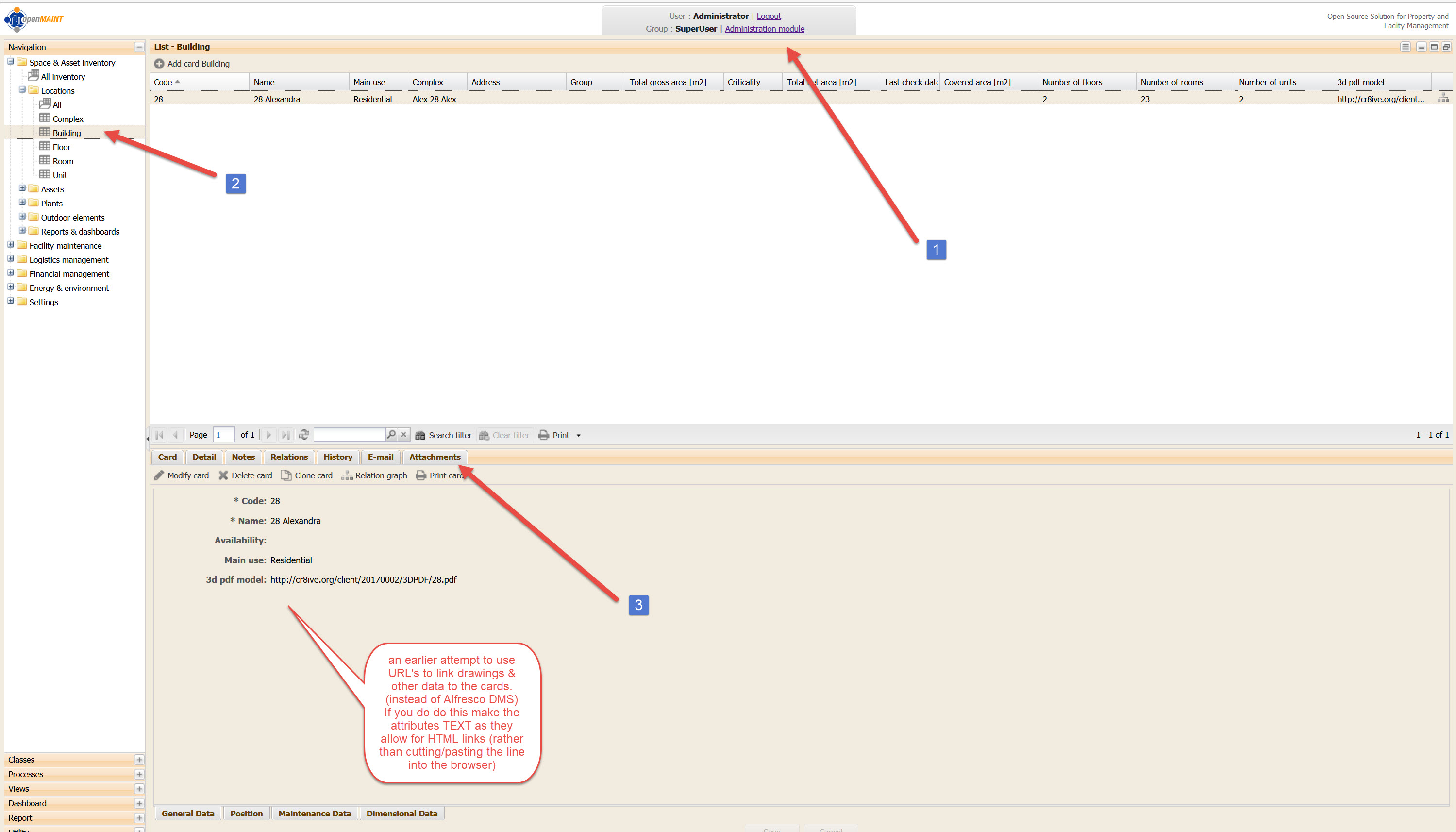1456x832 pixels.
Task: Open the Search filter binoculars
Action: point(420,435)
